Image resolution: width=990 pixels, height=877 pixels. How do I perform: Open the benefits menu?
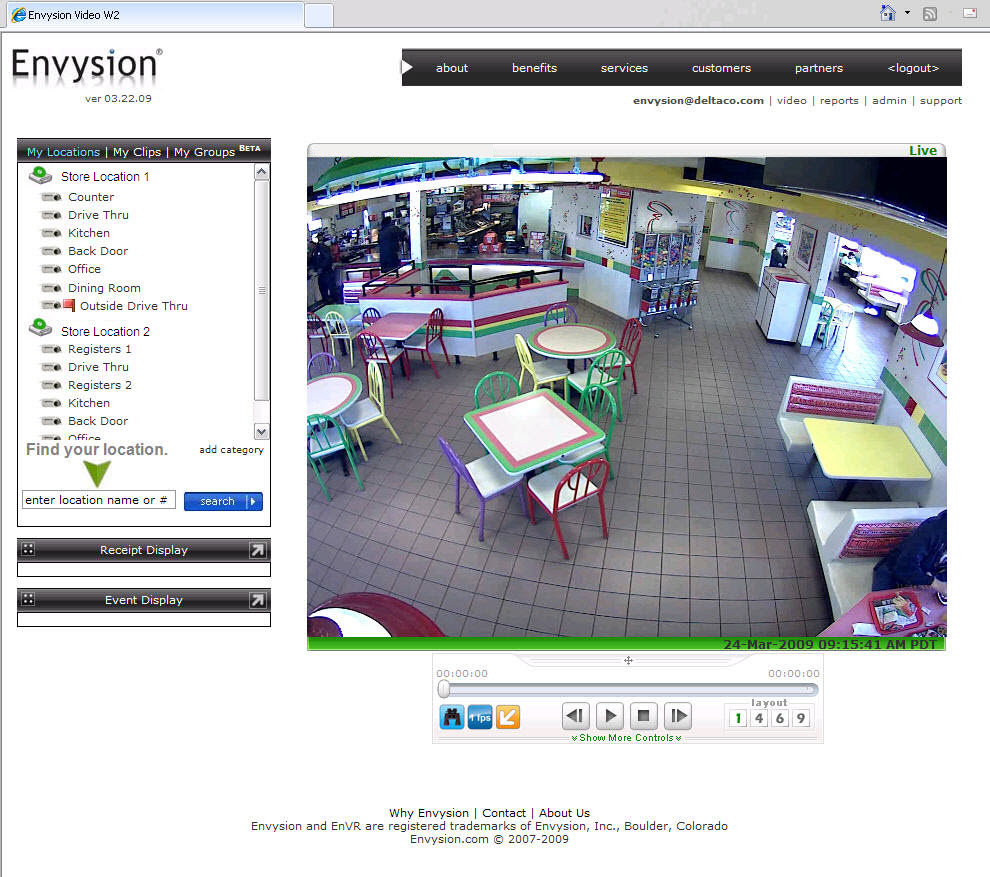[x=534, y=68]
